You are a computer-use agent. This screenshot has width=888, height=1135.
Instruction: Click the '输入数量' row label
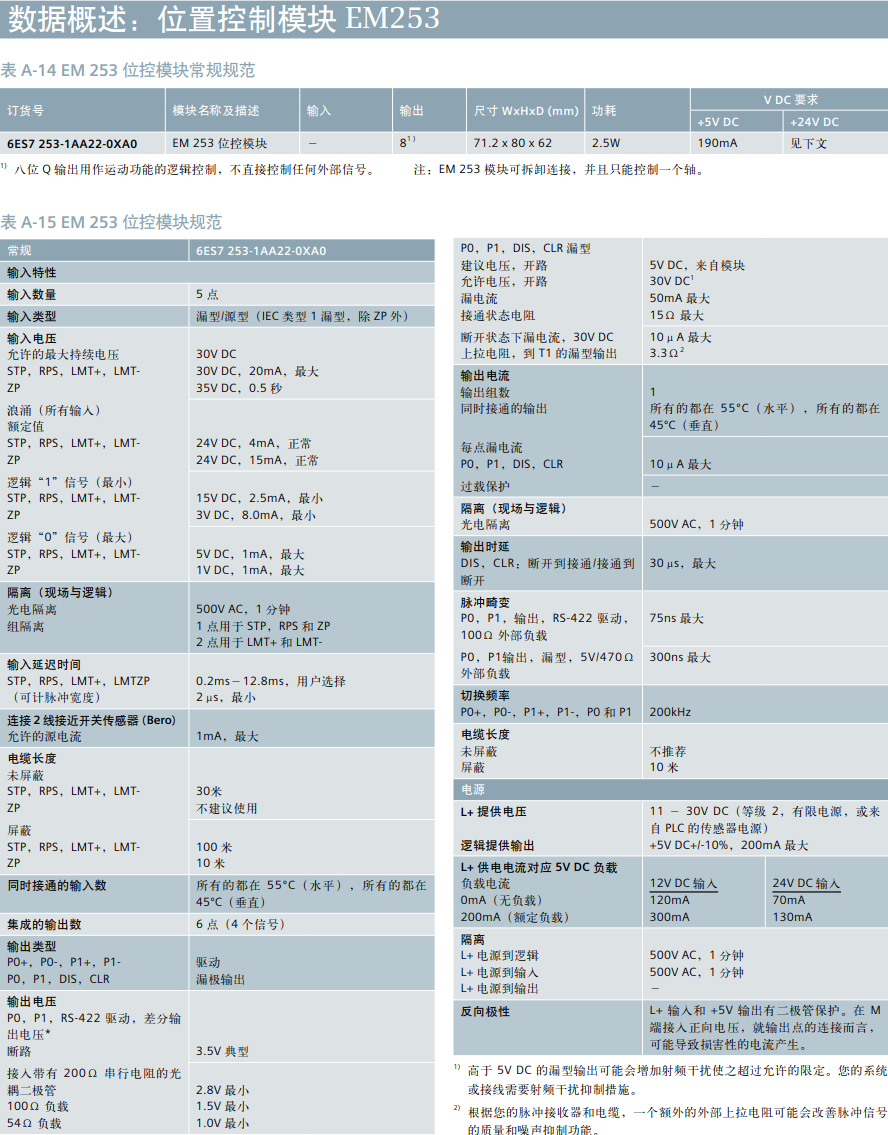click(32, 295)
